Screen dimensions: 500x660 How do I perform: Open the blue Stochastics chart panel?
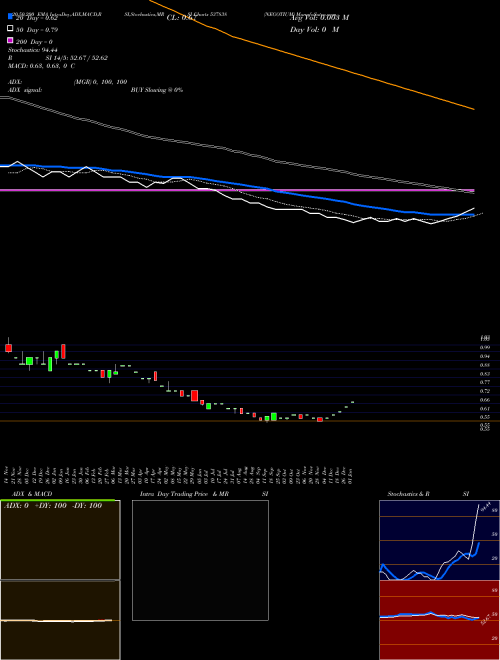(x=439, y=540)
